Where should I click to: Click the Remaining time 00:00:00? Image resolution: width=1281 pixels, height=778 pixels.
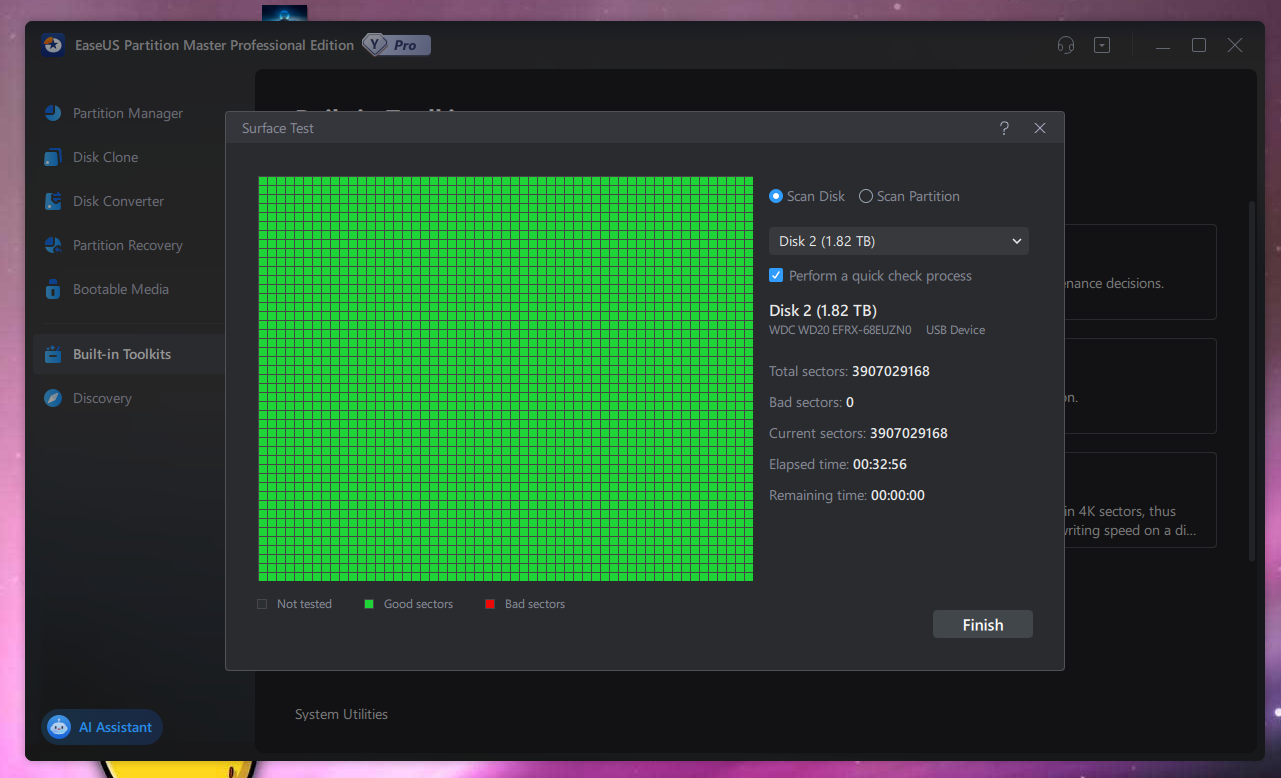click(898, 495)
